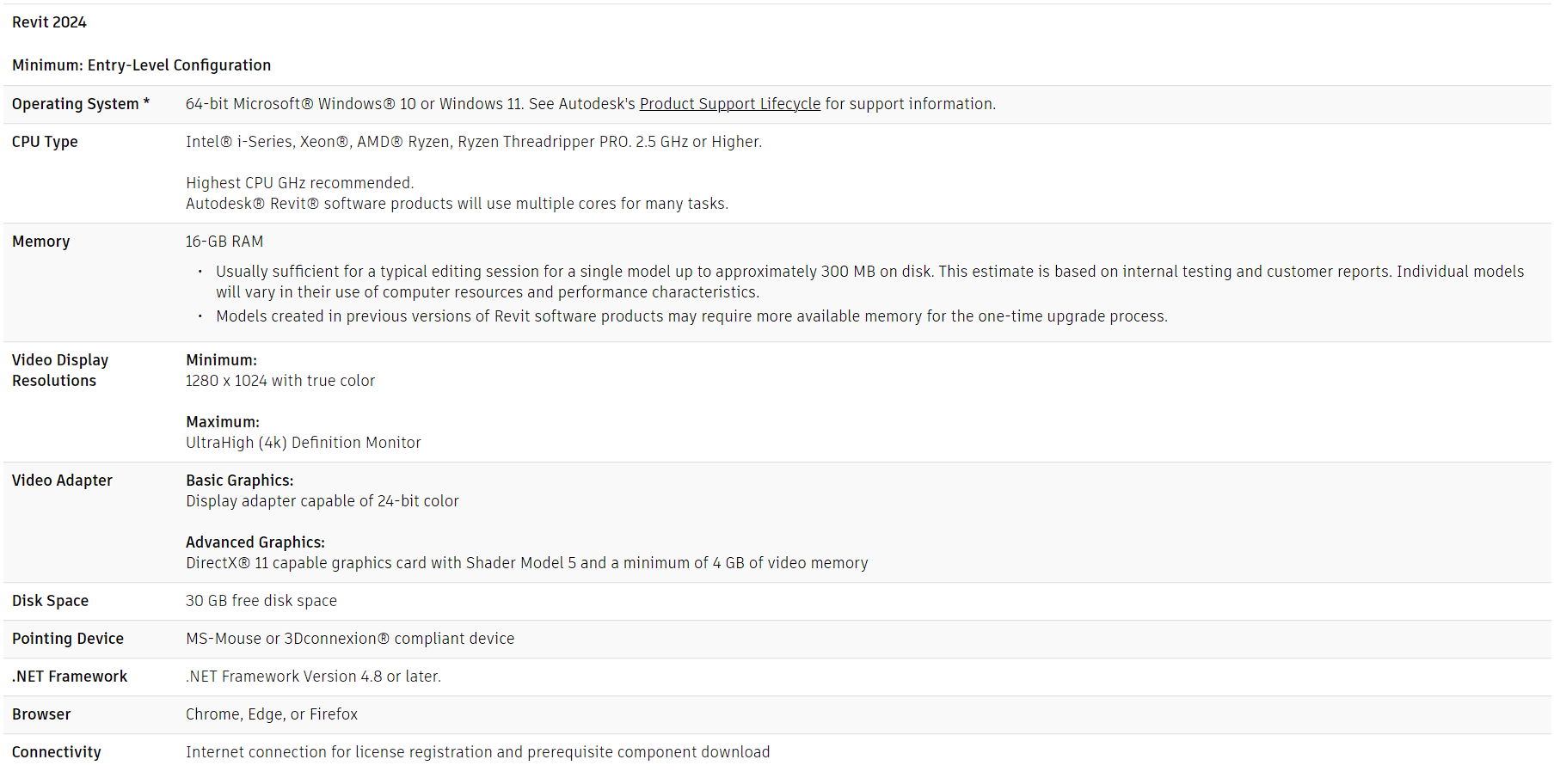Click the CPU Type row label
The width and height of the screenshot is (1554, 784).
[45, 142]
